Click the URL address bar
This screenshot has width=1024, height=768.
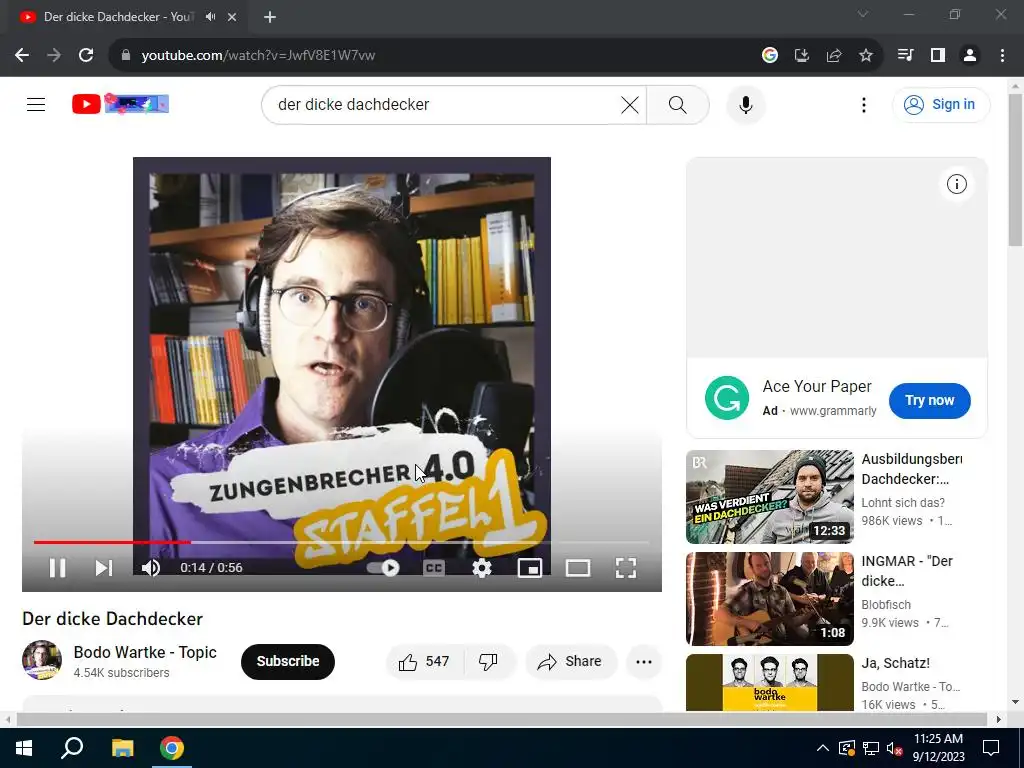coord(431,56)
